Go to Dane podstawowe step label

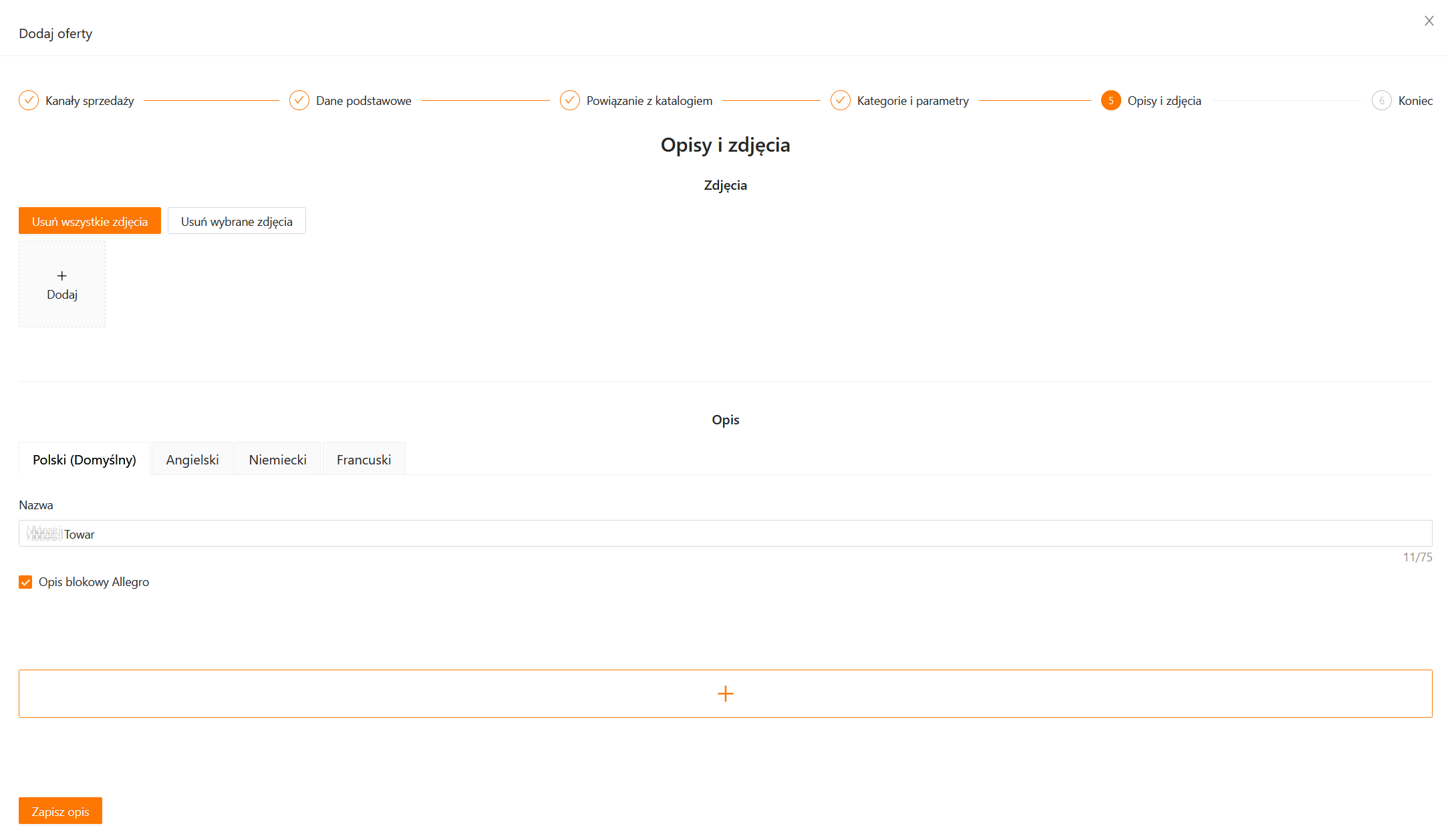(364, 101)
